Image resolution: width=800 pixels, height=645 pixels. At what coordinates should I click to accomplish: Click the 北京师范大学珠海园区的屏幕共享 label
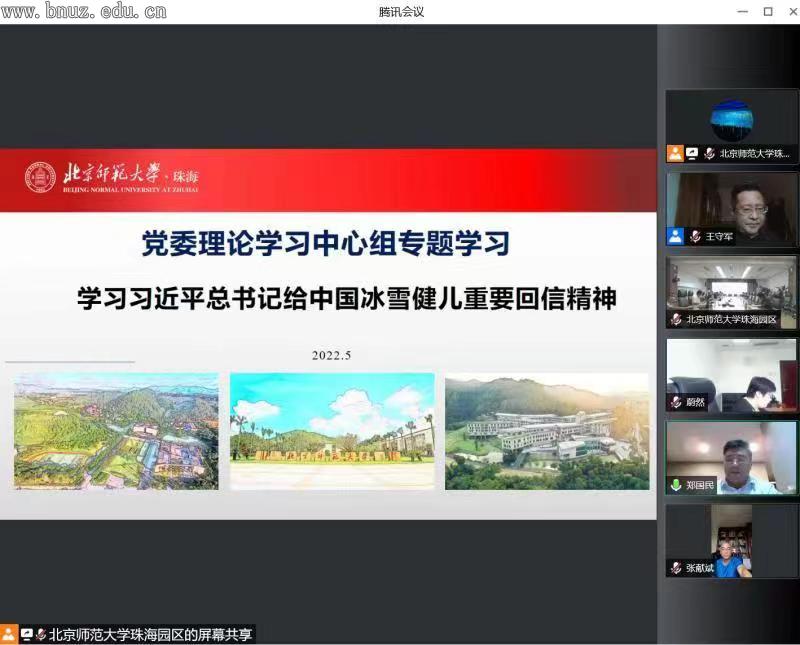coord(152,634)
